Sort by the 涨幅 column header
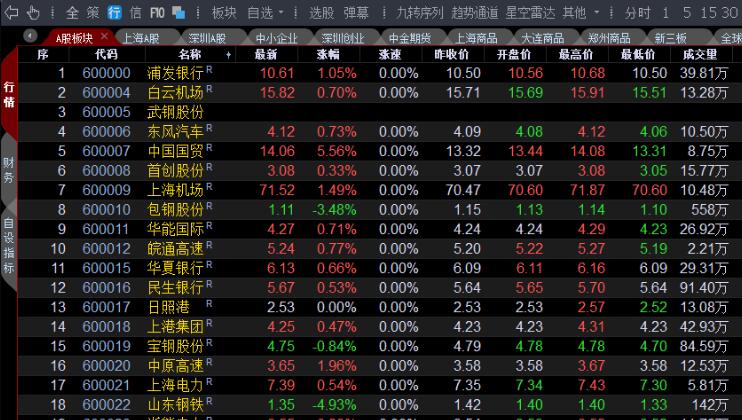Screen dimensions: 742x420 (328, 54)
